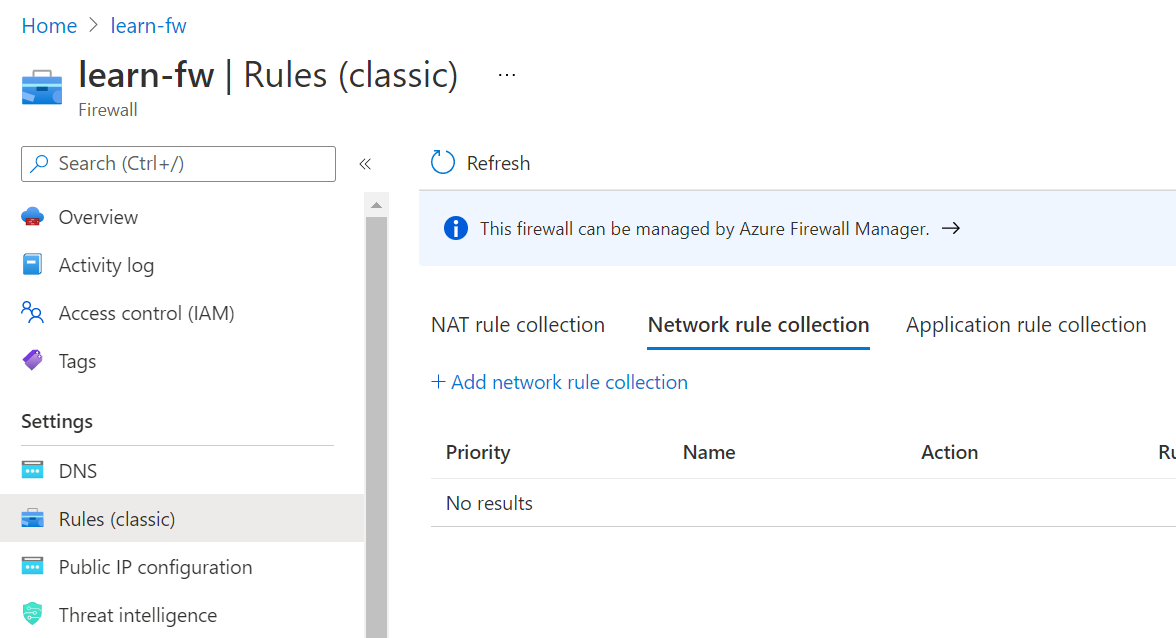Click the magnifier icon in search box
This screenshot has height=638, width=1176.
(x=40, y=163)
